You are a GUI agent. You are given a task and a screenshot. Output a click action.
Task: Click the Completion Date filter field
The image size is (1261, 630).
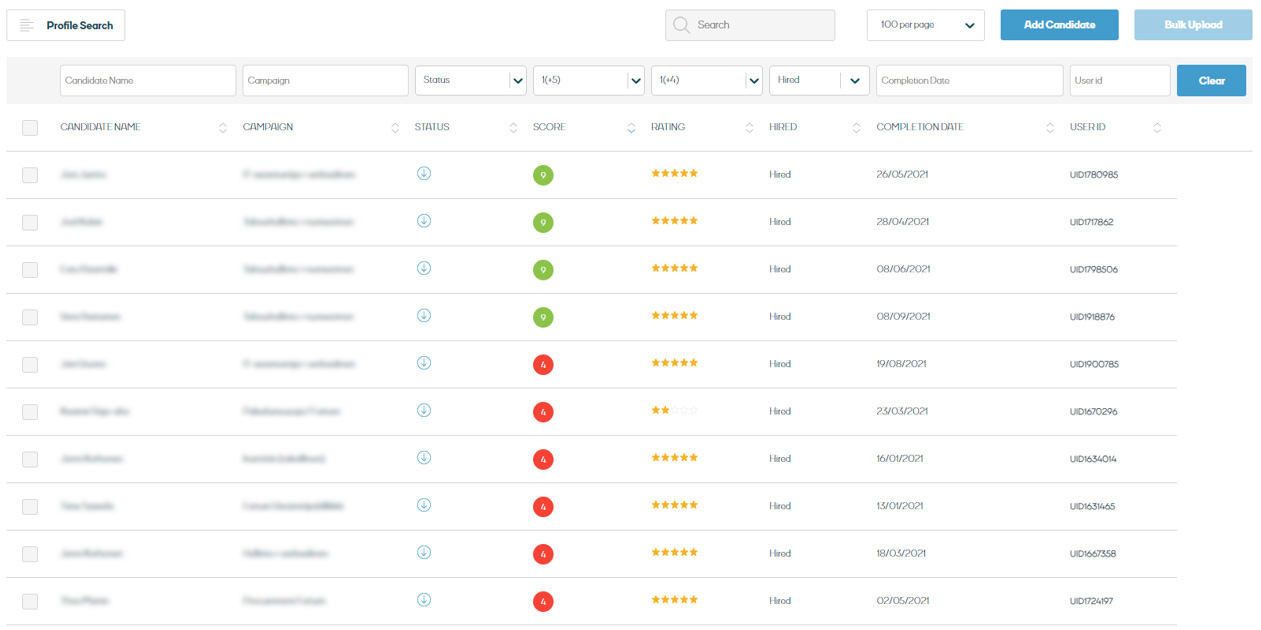[969, 80]
